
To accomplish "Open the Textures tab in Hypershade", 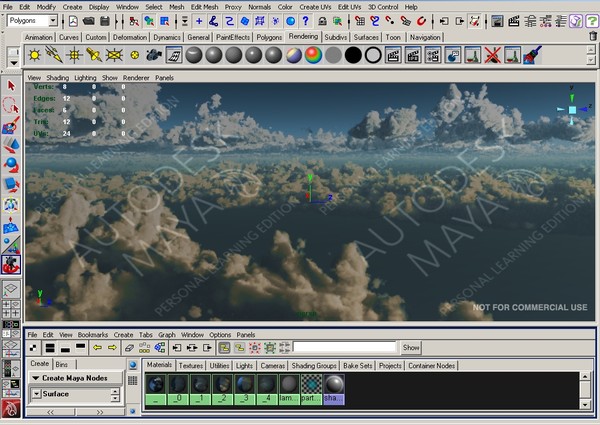I will (x=191, y=366).
